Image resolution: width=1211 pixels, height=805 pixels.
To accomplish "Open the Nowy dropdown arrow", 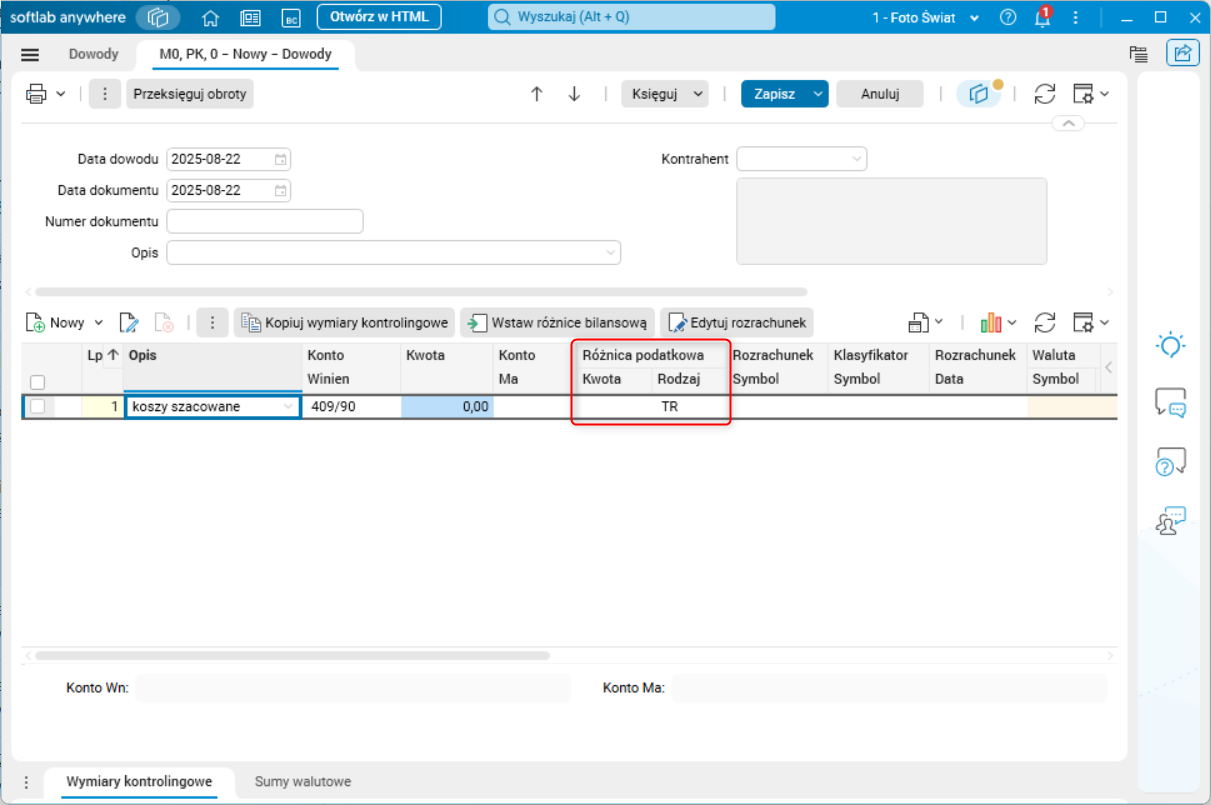I will 98,322.
